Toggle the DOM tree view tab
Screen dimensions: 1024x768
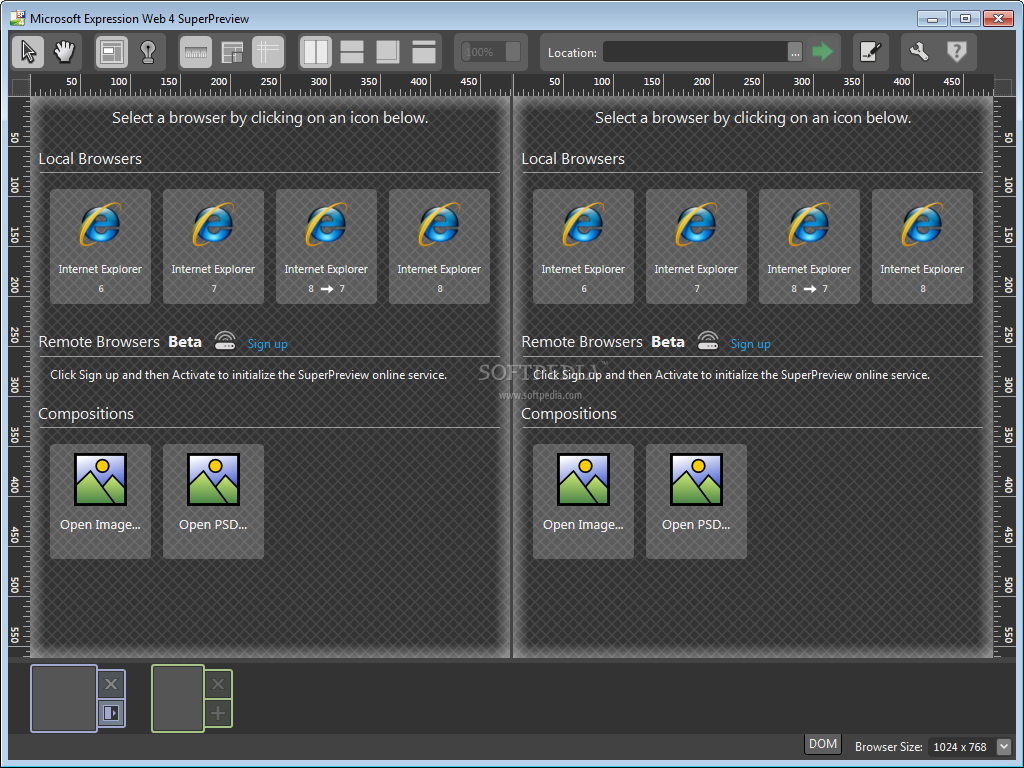(x=822, y=744)
